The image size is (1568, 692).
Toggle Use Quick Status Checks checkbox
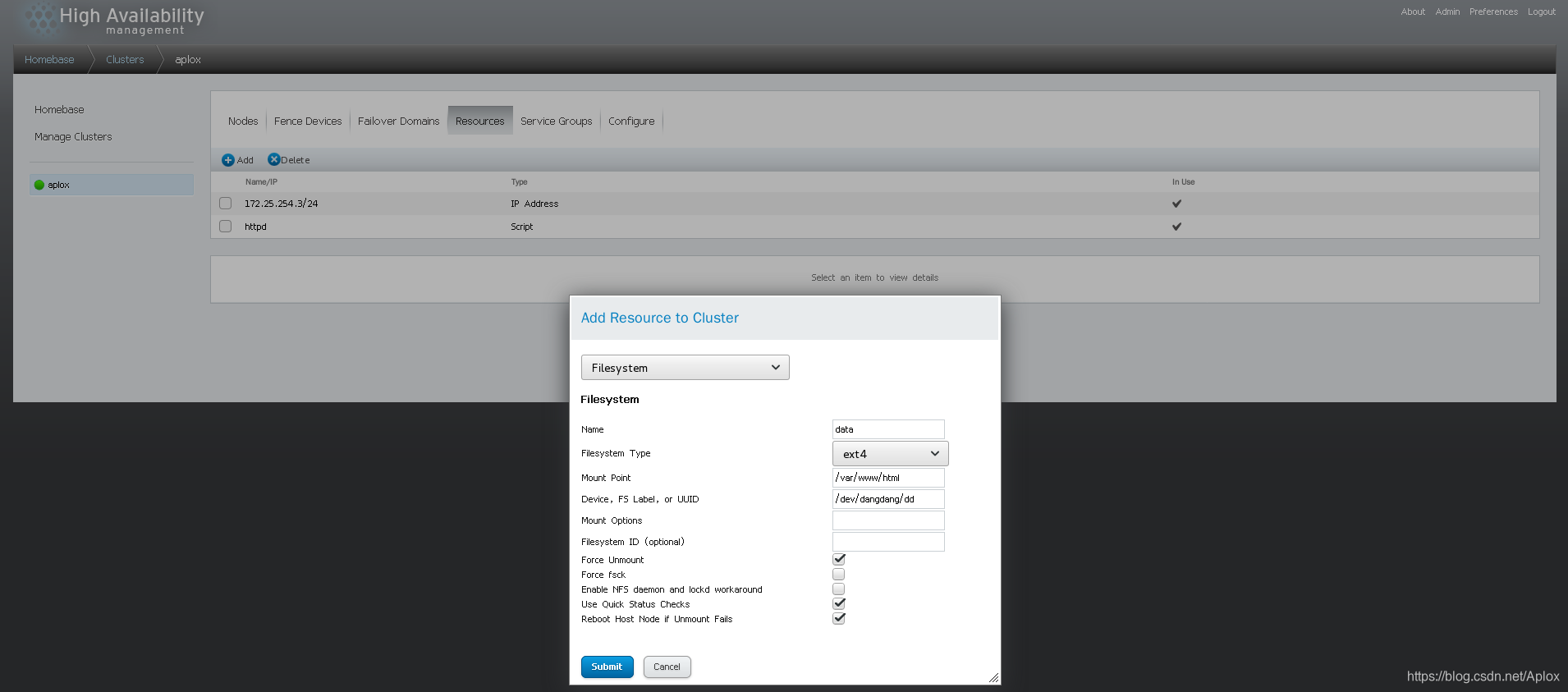point(839,603)
